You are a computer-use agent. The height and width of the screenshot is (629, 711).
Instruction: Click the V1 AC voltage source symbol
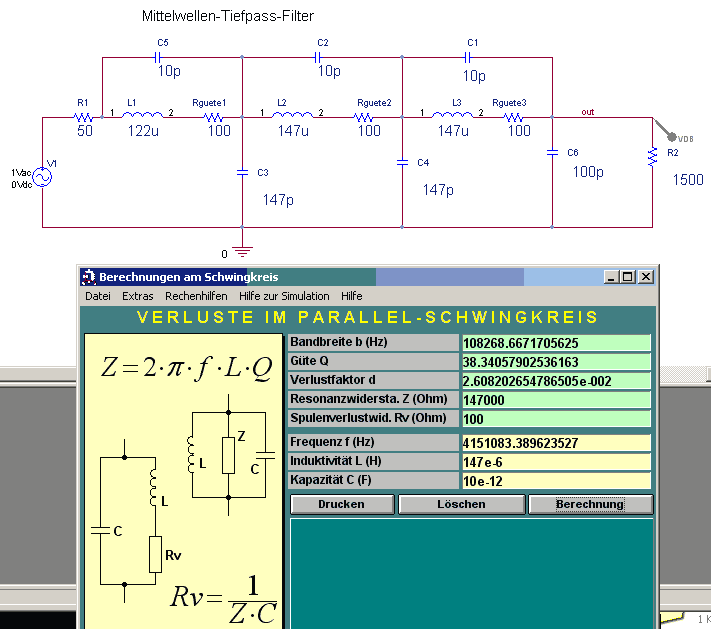coord(43,176)
